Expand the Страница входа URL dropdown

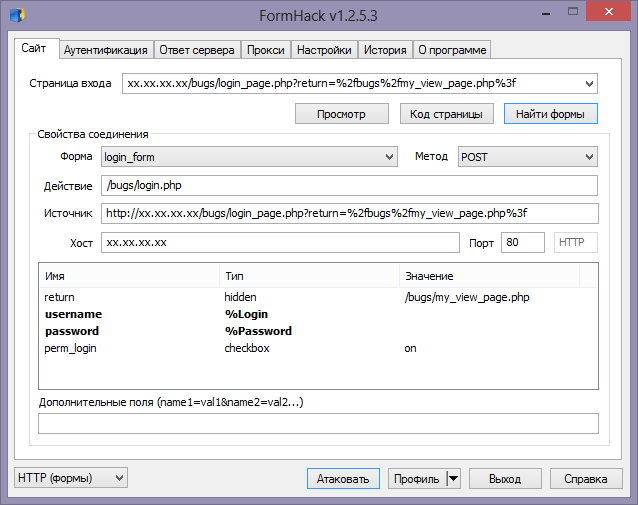(x=588, y=84)
